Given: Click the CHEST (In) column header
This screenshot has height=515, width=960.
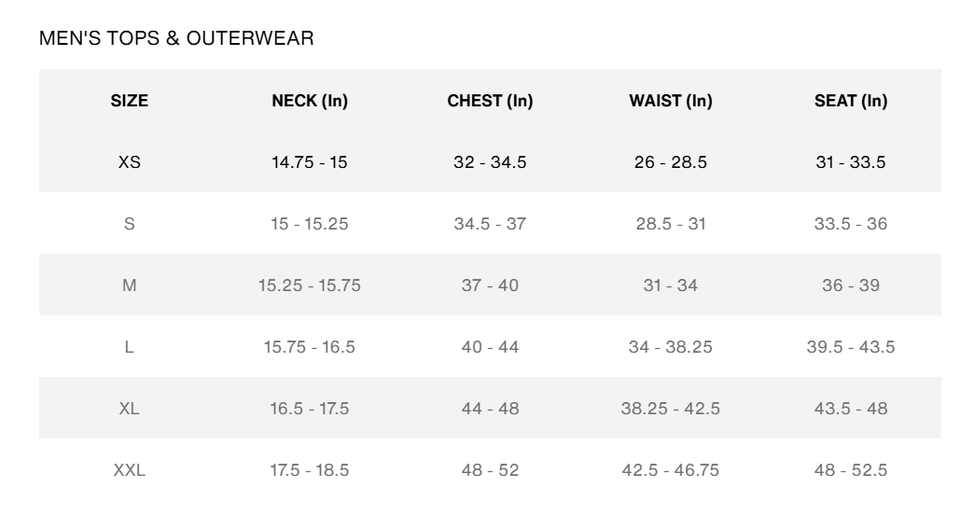Looking at the screenshot, I should pos(490,101).
